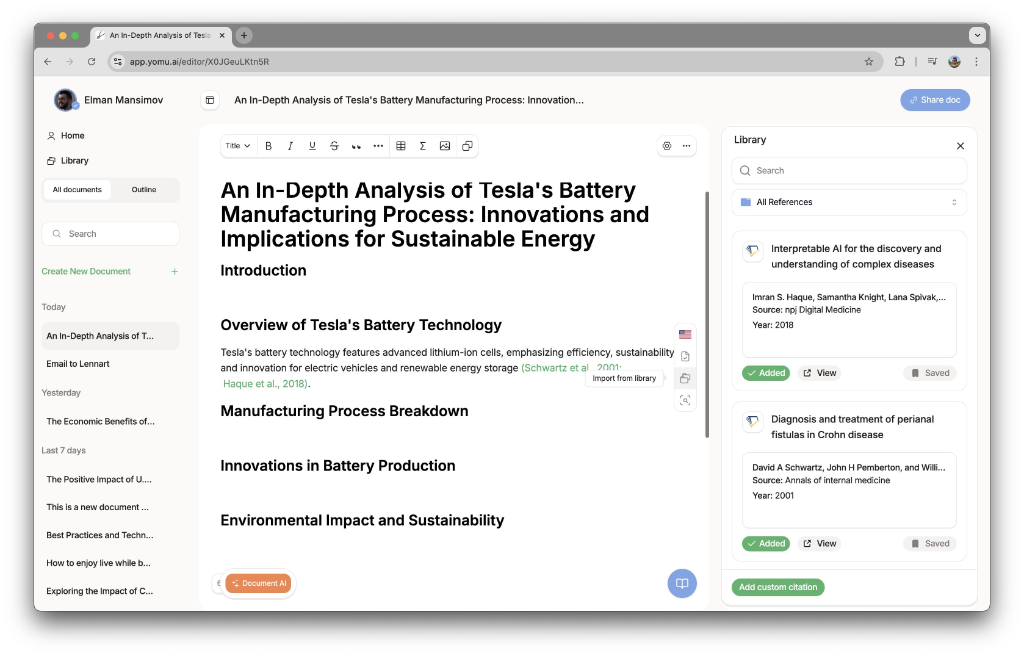Bookmark this page with the star icon
The height and width of the screenshot is (656, 1024).
coord(869,61)
